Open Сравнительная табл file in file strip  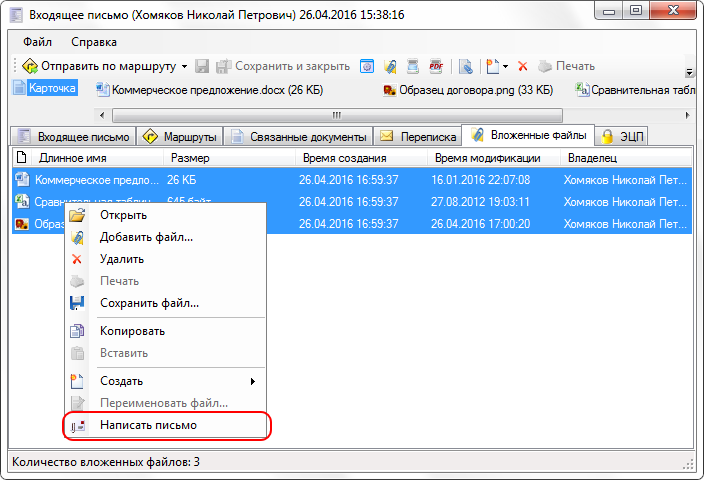pyautogui.click(x=635, y=90)
